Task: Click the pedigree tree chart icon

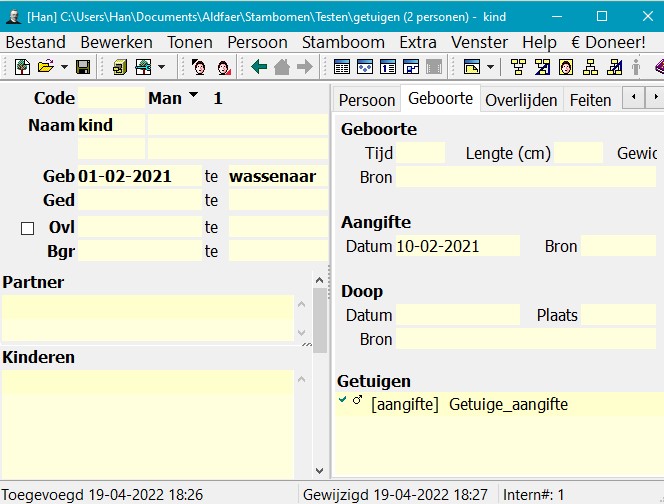Action: click(519, 67)
